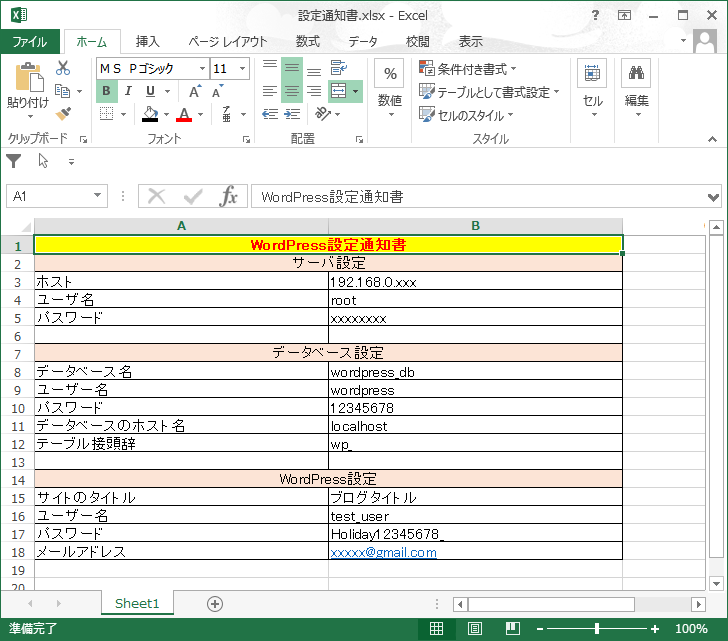Collapse the ribbon with the up chevron

tap(712, 139)
